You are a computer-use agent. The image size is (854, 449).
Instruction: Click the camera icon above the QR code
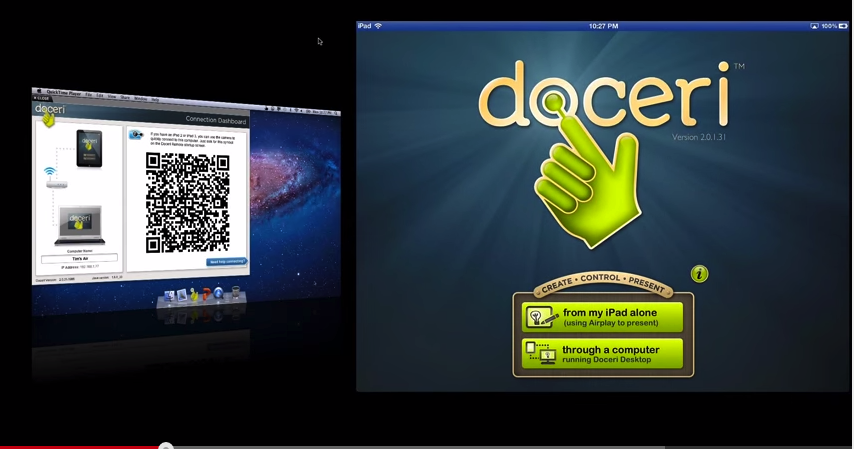tap(136, 135)
